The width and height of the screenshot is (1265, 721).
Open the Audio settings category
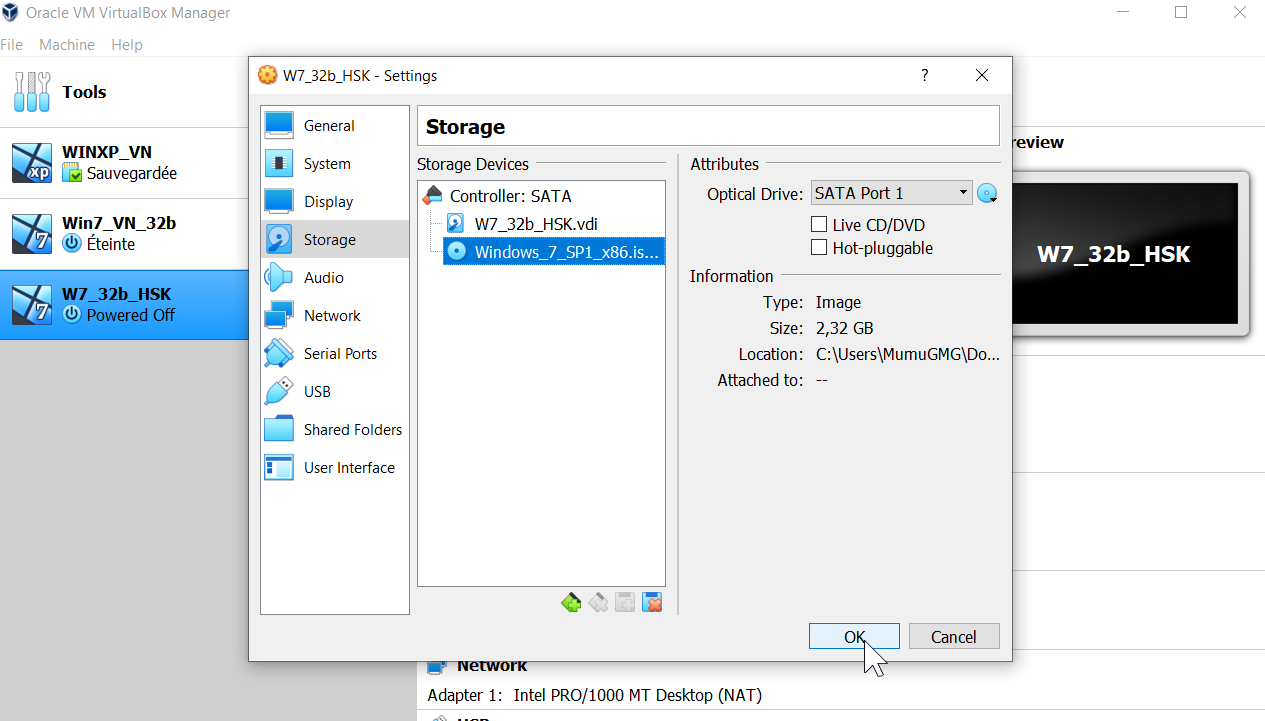334,278
